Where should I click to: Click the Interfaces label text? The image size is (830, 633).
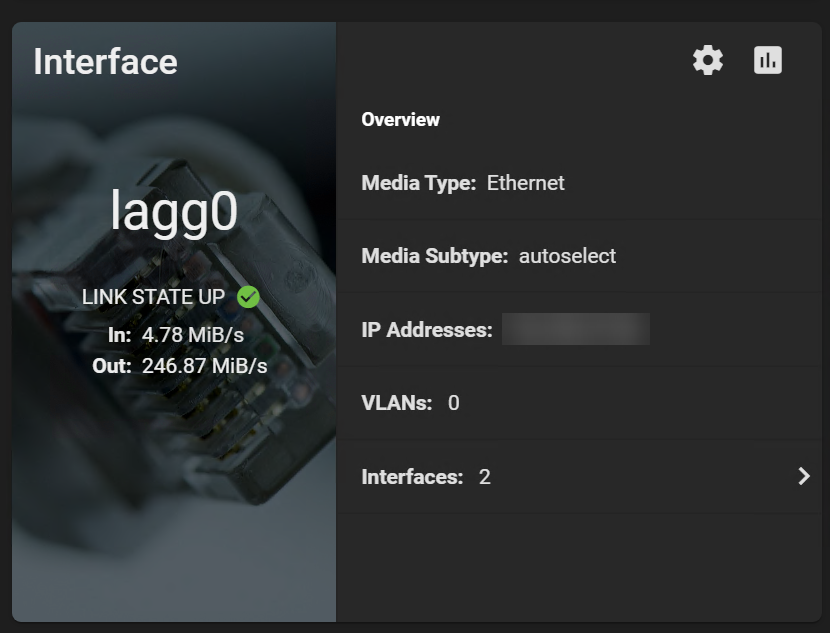pyautogui.click(x=412, y=477)
